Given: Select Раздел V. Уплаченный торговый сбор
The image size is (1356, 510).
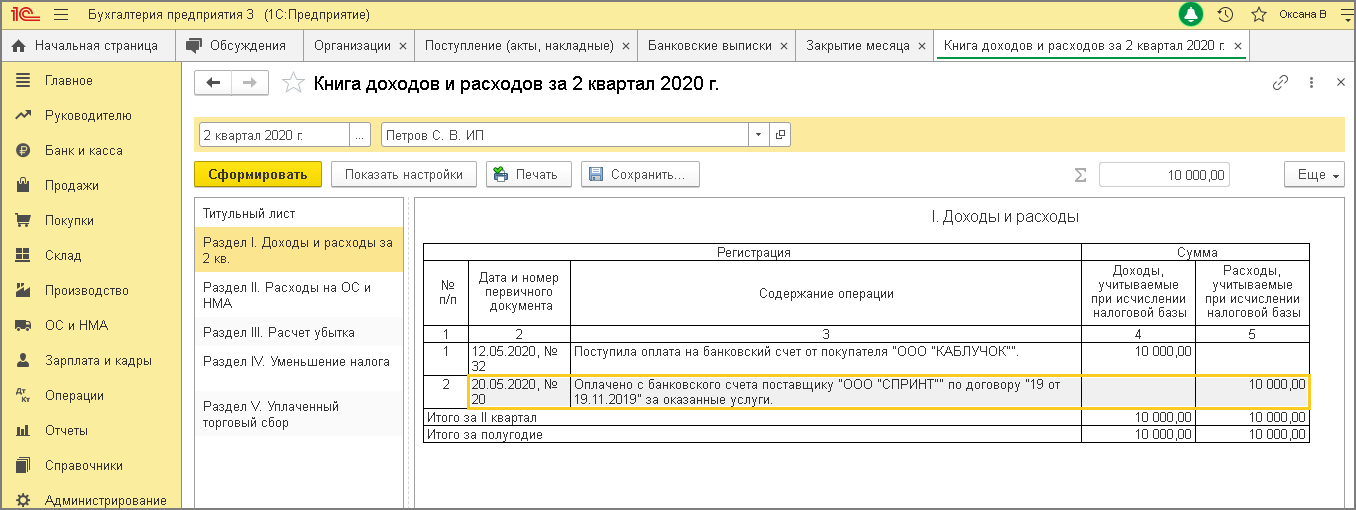Looking at the screenshot, I should click(298, 414).
